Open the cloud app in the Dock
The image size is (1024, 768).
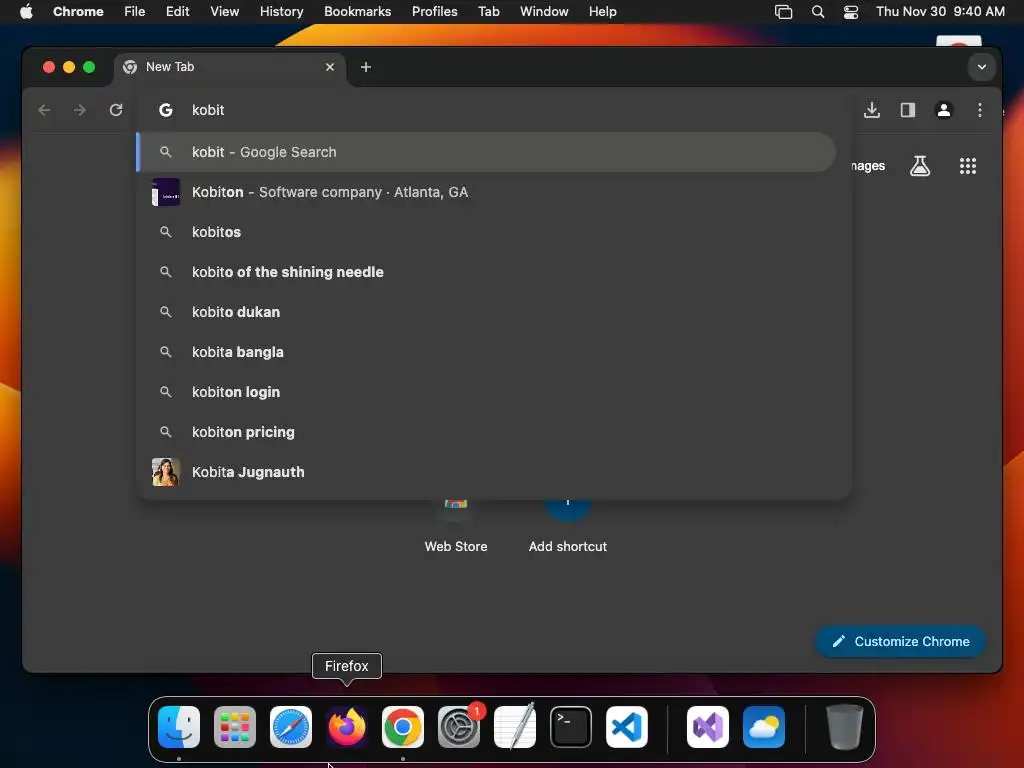pos(763,726)
